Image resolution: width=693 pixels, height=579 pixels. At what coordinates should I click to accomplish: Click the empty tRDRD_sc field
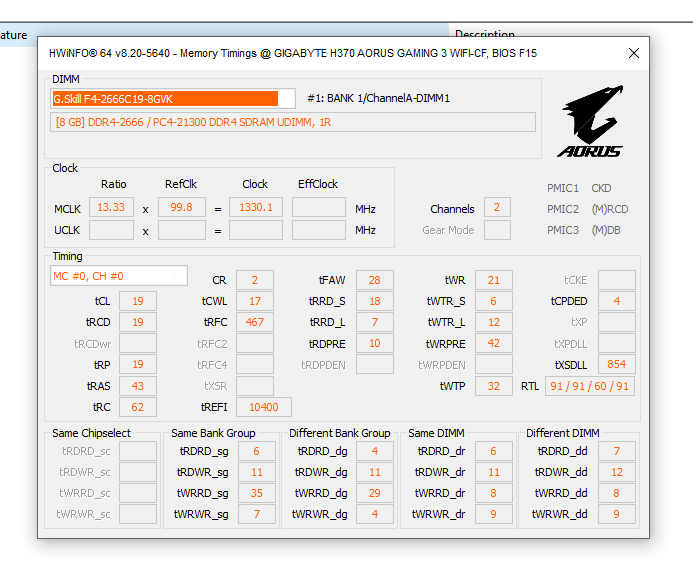point(137,451)
